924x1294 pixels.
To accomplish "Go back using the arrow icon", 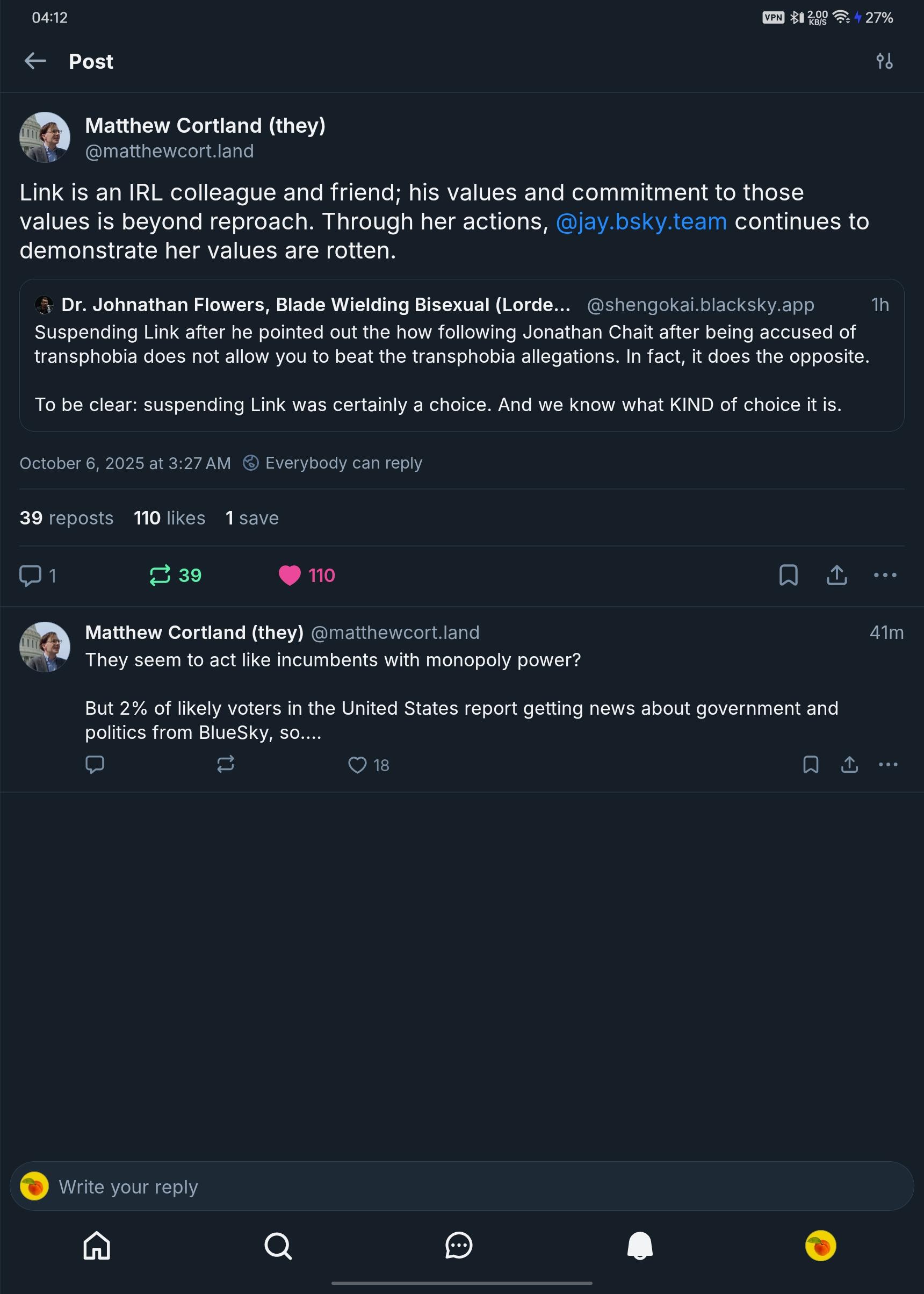I will [x=35, y=61].
